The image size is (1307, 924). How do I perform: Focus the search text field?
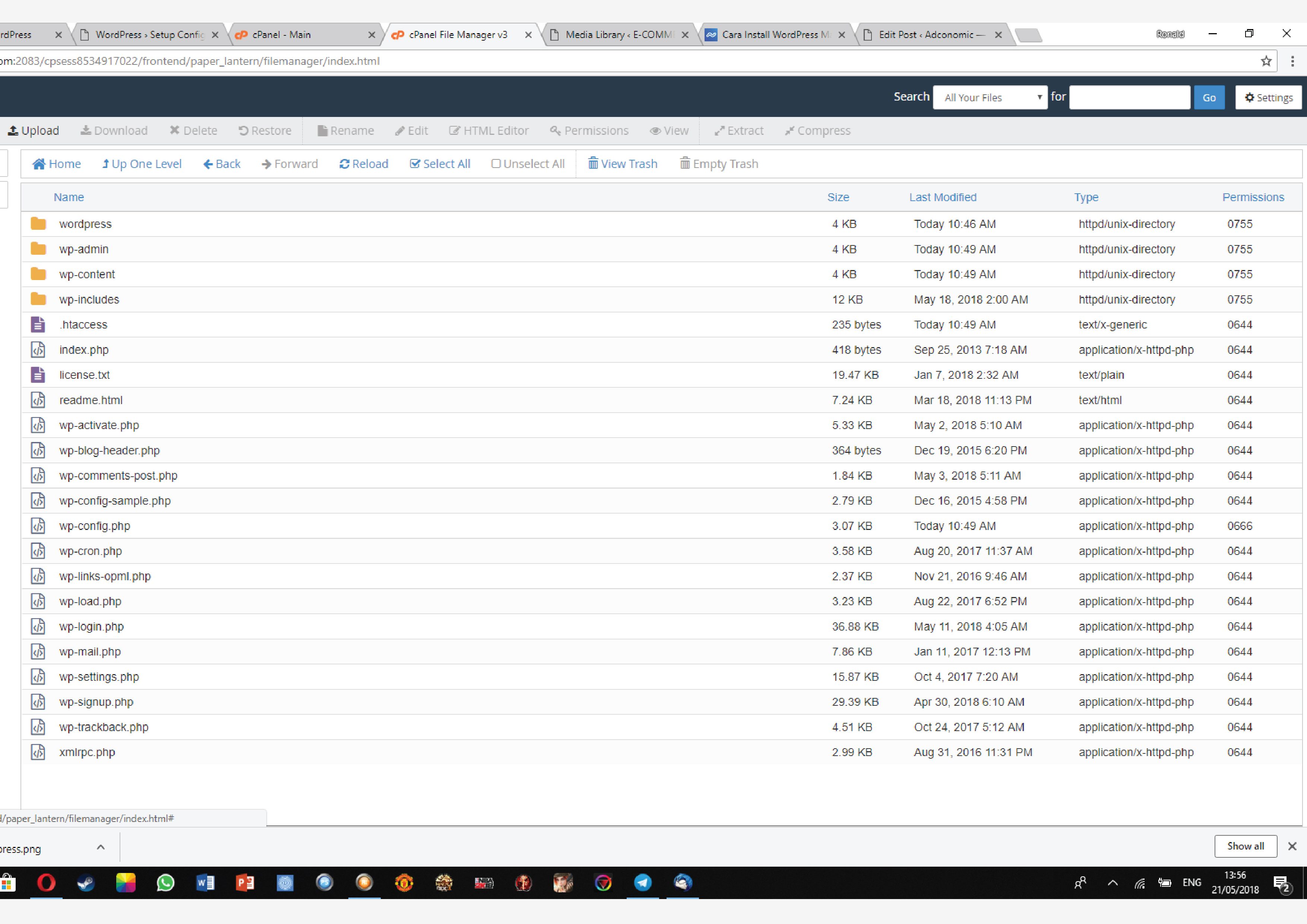[1129, 97]
